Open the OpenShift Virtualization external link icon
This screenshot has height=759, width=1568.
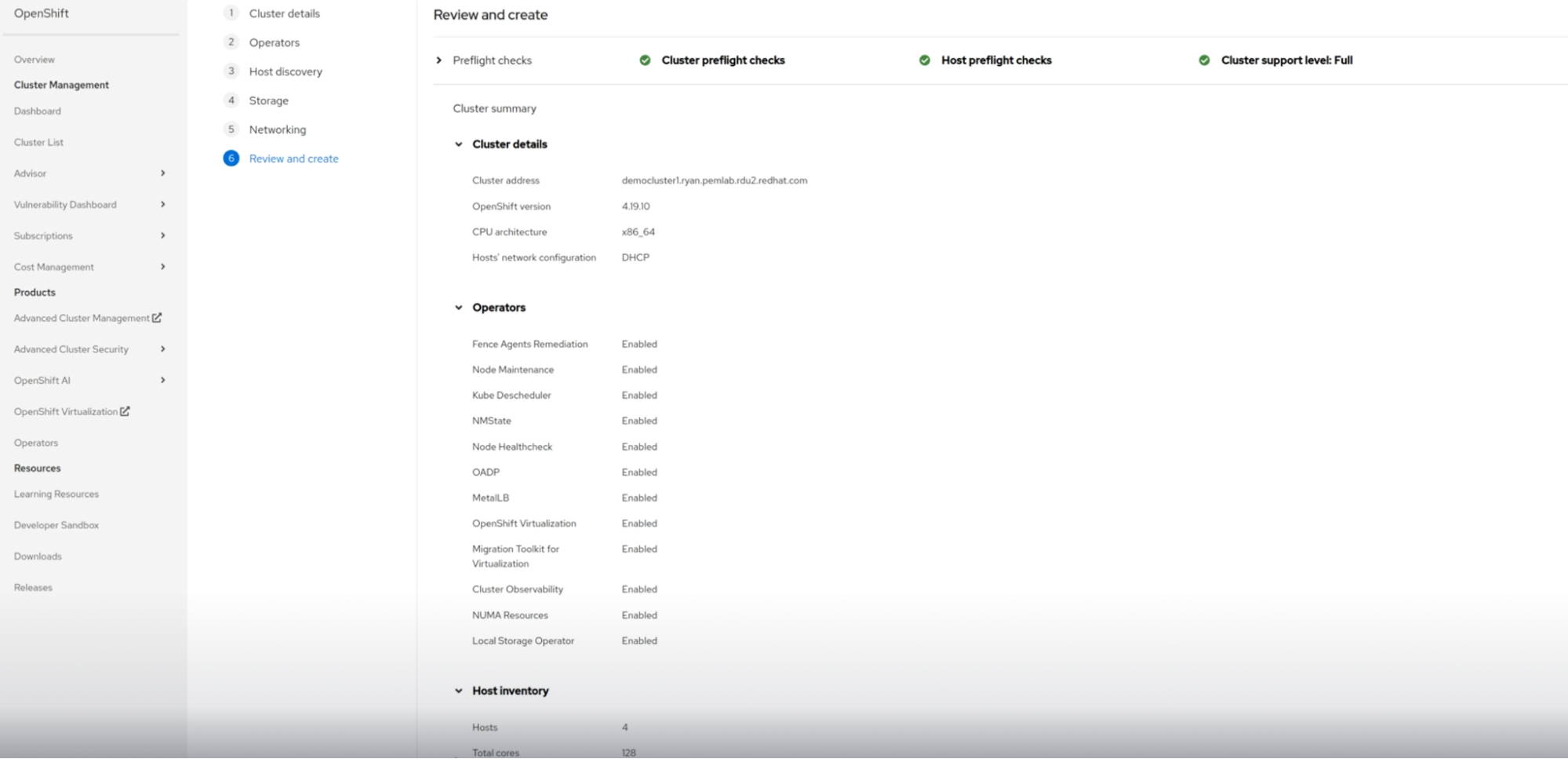(x=124, y=411)
